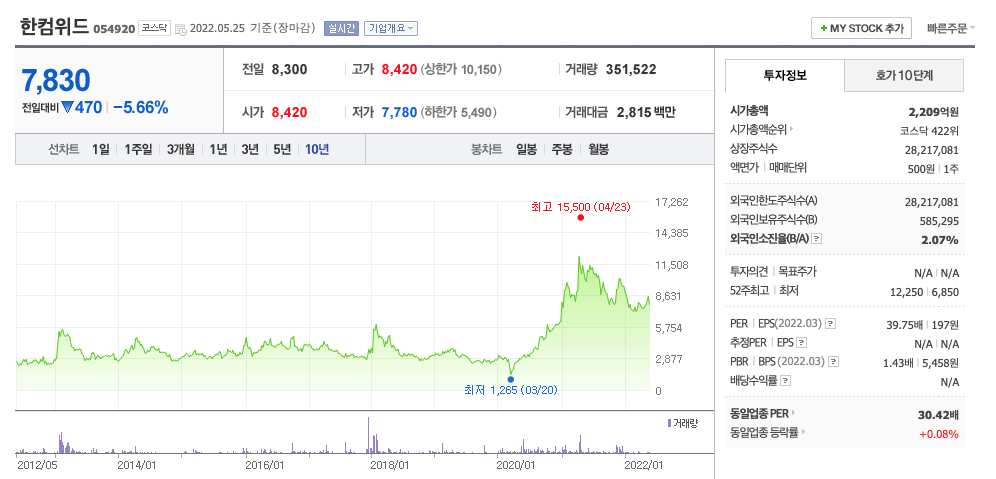Click the 거래량 legend marker in volume chart
This screenshot has width=996, height=479.
(x=669, y=423)
